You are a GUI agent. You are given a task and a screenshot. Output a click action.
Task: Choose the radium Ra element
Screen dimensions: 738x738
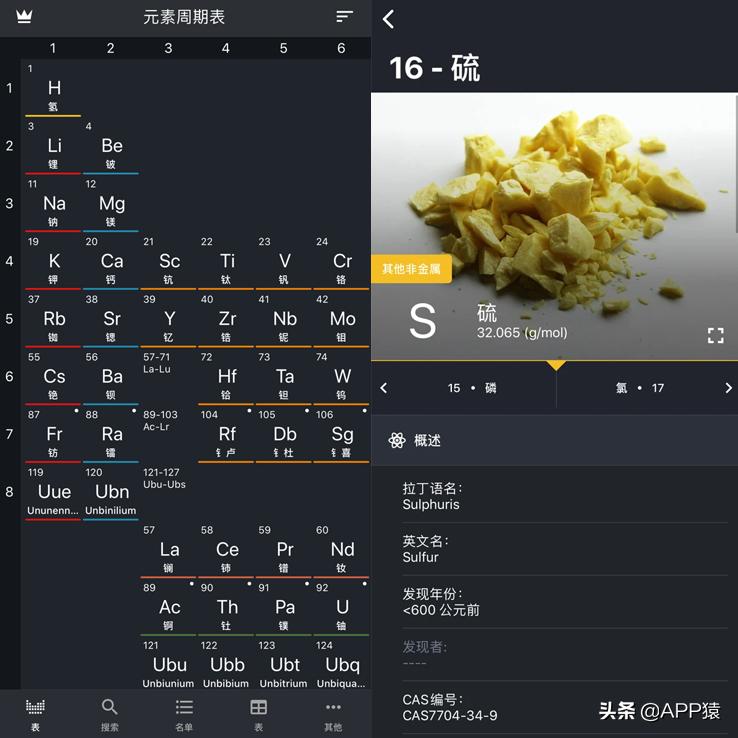point(111,435)
